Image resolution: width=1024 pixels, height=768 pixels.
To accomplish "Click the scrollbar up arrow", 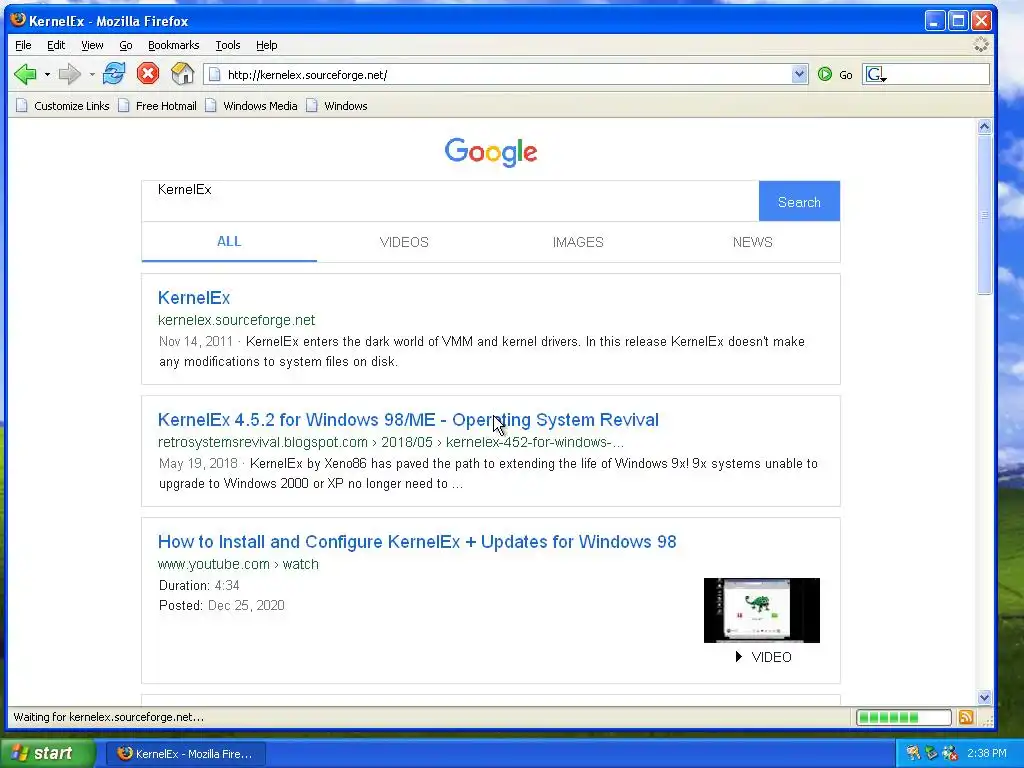I will pos(984,127).
